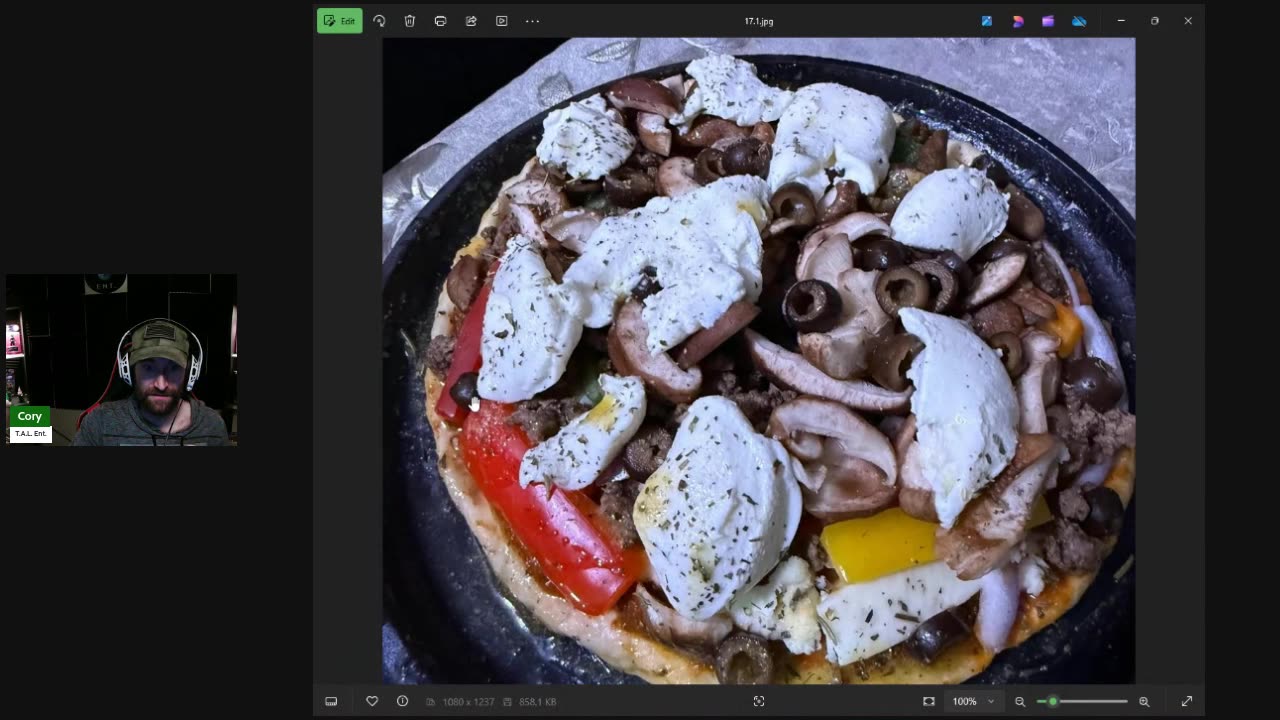The width and height of the screenshot is (1280, 720).
Task: Click the pizza photo in the viewer
Action: tap(759, 361)
